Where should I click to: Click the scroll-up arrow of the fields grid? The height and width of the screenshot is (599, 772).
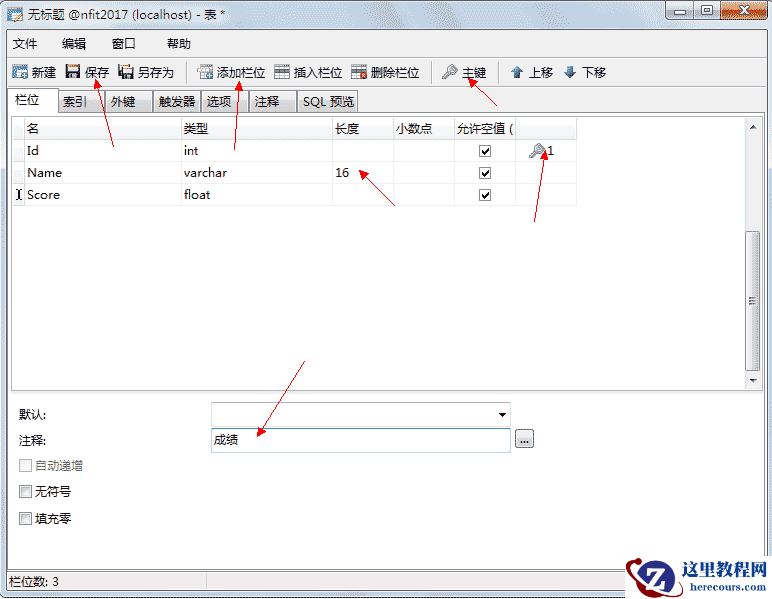point(752,127)
